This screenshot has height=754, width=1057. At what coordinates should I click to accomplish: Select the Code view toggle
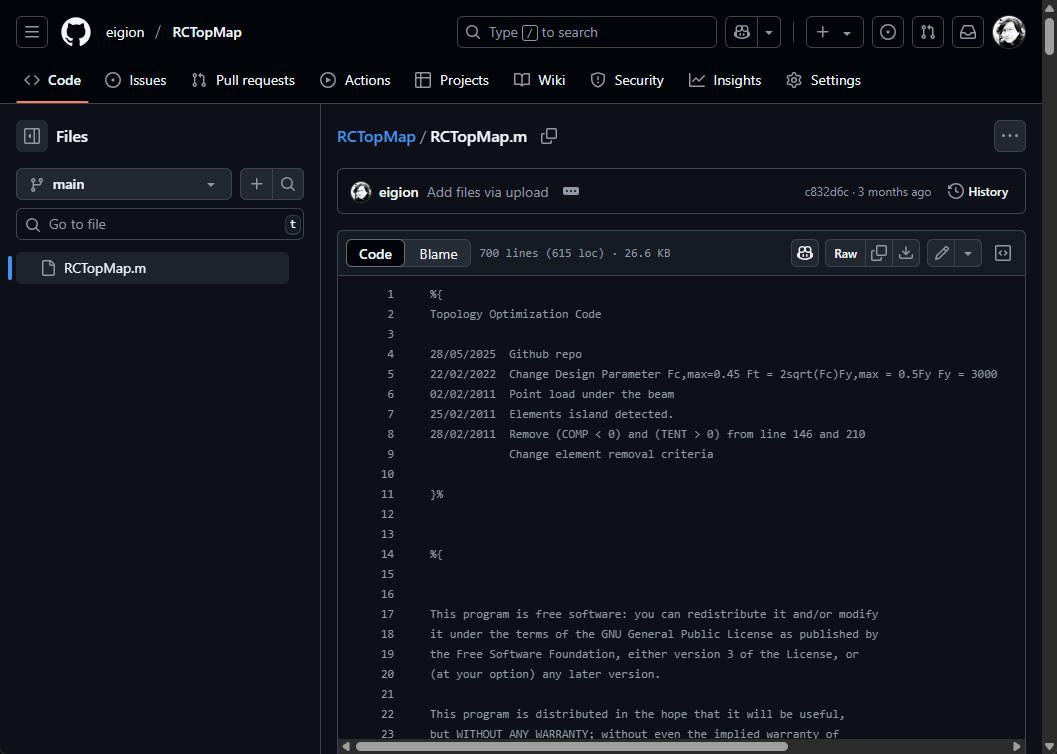(x=375, y=253)
